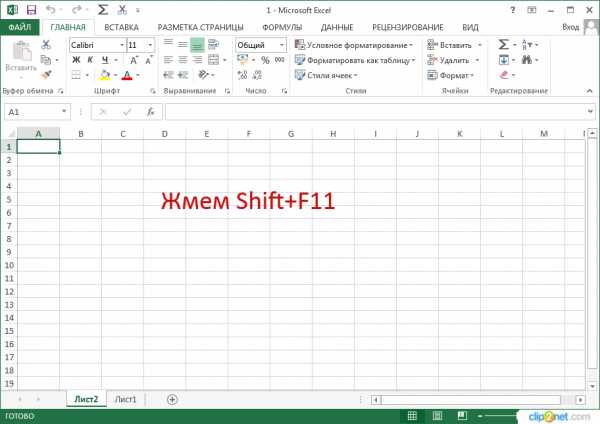This screenshot has height=424, width=600.
Task: Click the Cut scissors icon in clipboard group
Action: [x=46, y=45]
